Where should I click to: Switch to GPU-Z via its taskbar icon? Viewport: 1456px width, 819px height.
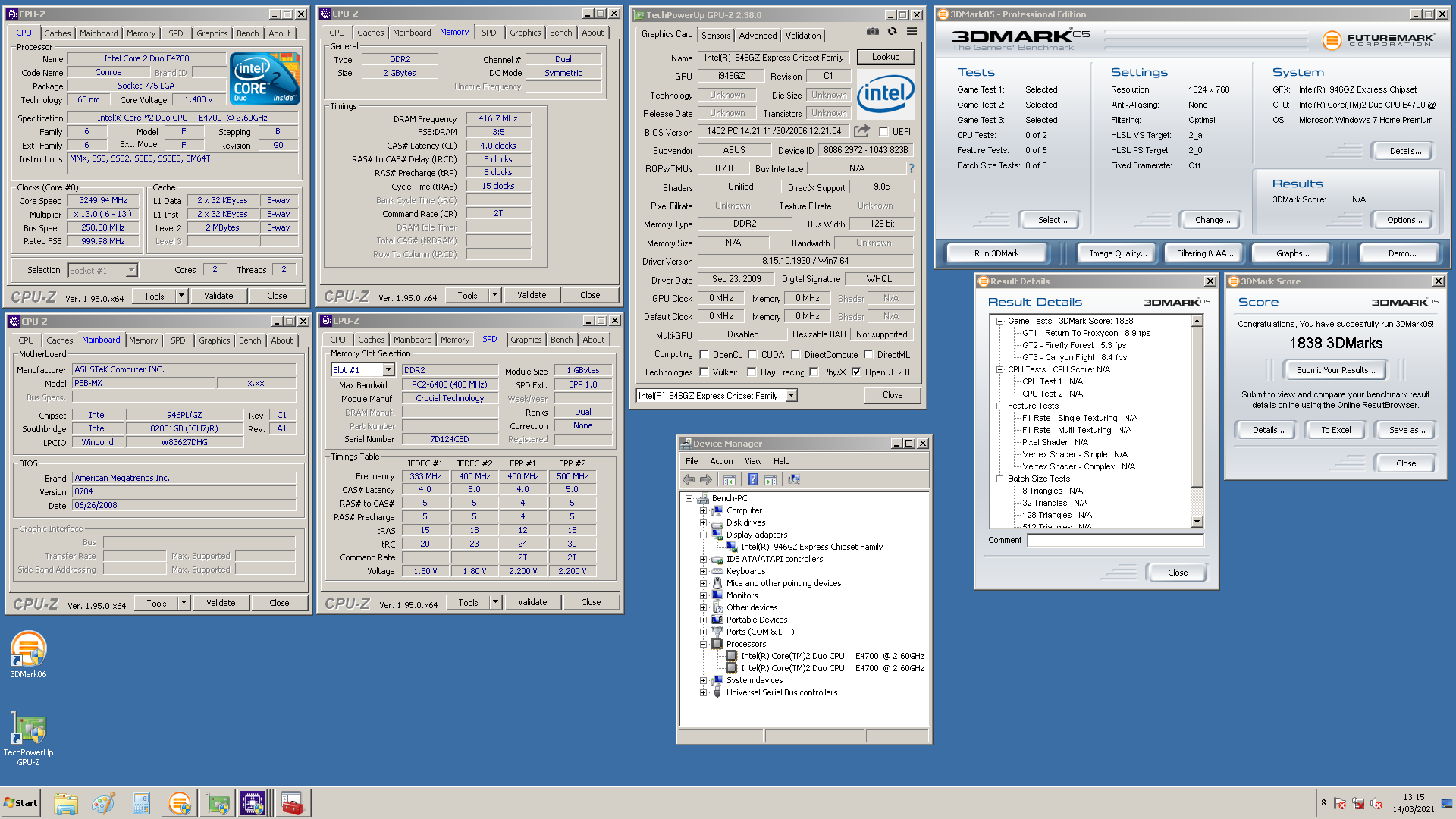pos(218,803)
